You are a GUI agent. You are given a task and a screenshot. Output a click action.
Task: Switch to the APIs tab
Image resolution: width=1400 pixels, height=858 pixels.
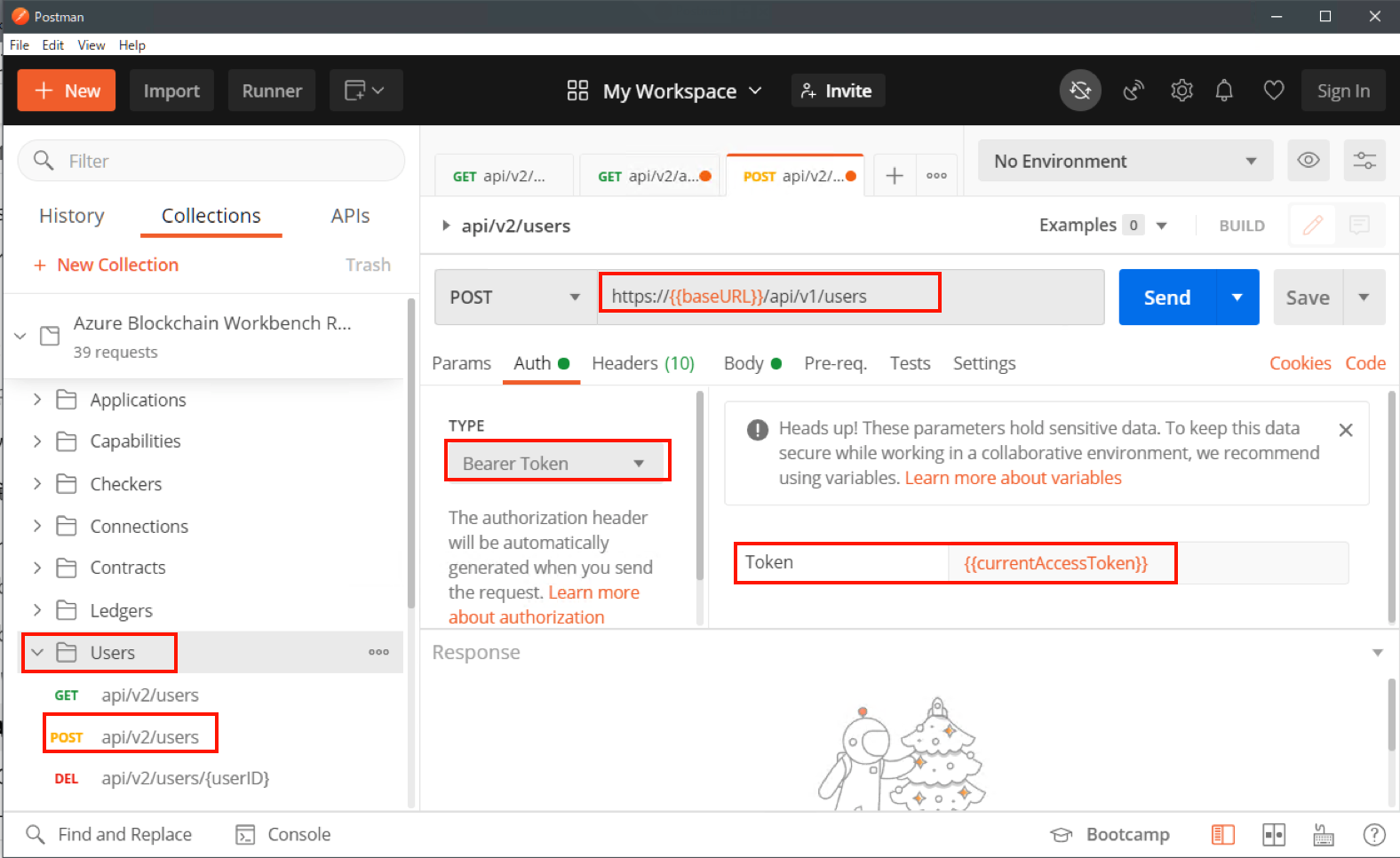click(350, 216)
